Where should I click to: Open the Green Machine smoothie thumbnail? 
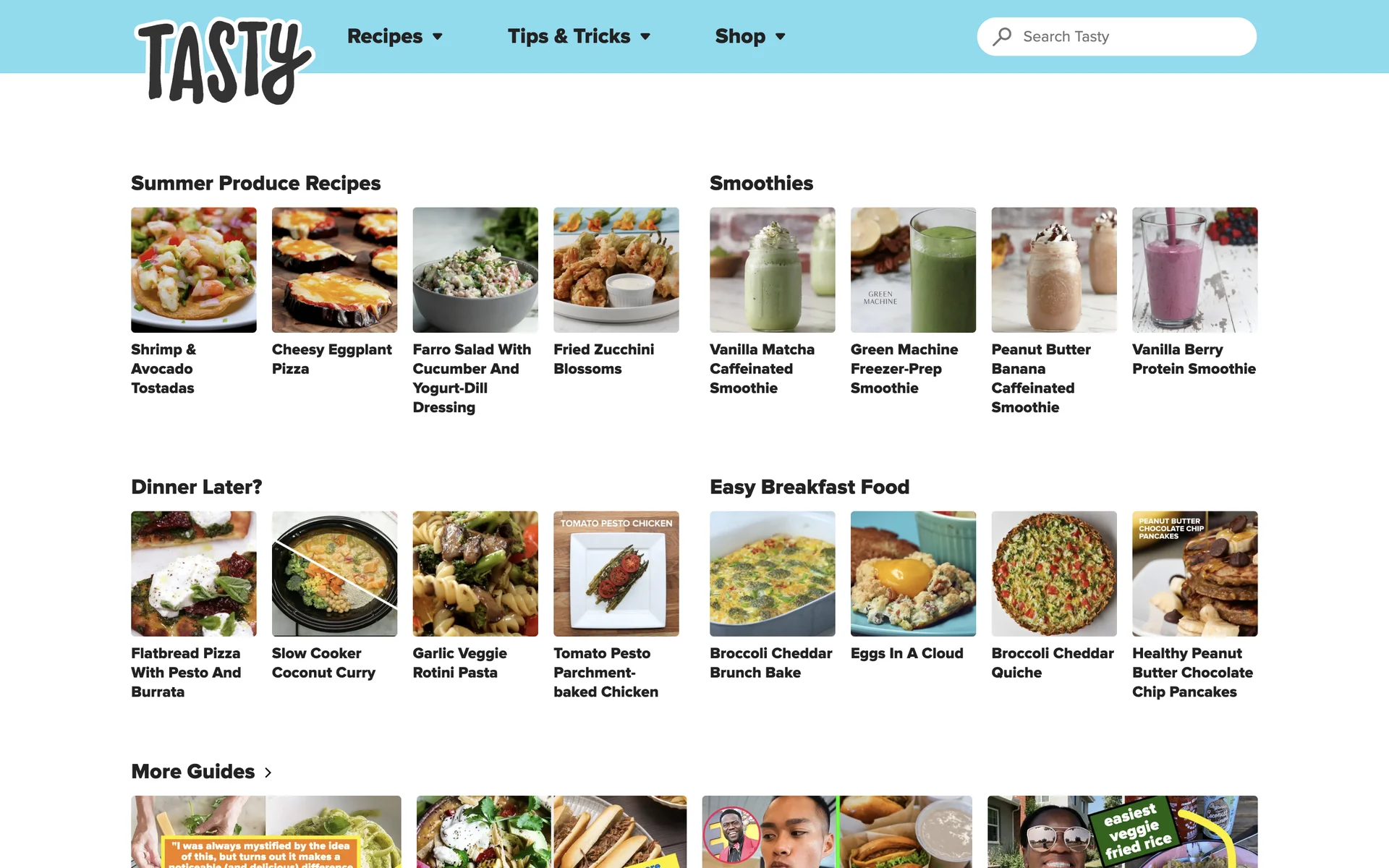pos(913,270)
